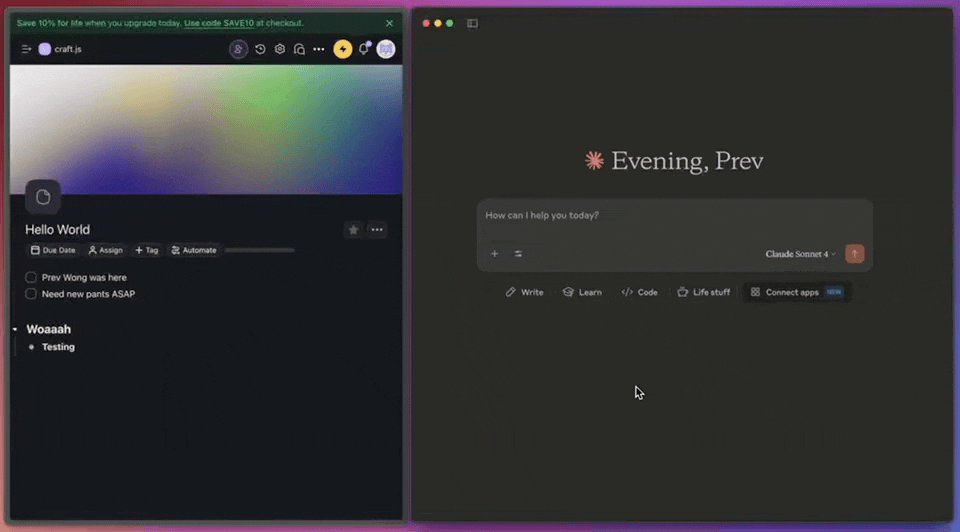Screen dimensions: 960x532
Task: Check the 'Need new pants ASAP' checkbox
Action: point(31,294)
